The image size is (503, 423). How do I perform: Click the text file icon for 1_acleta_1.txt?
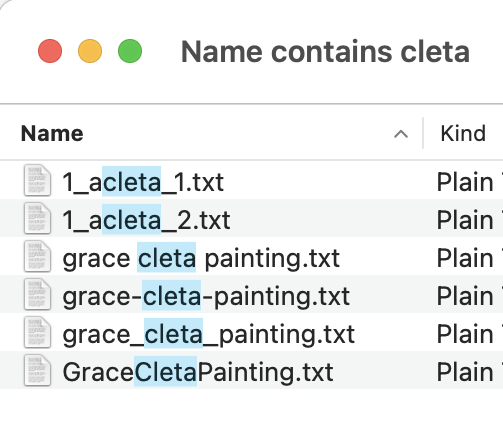37,180
